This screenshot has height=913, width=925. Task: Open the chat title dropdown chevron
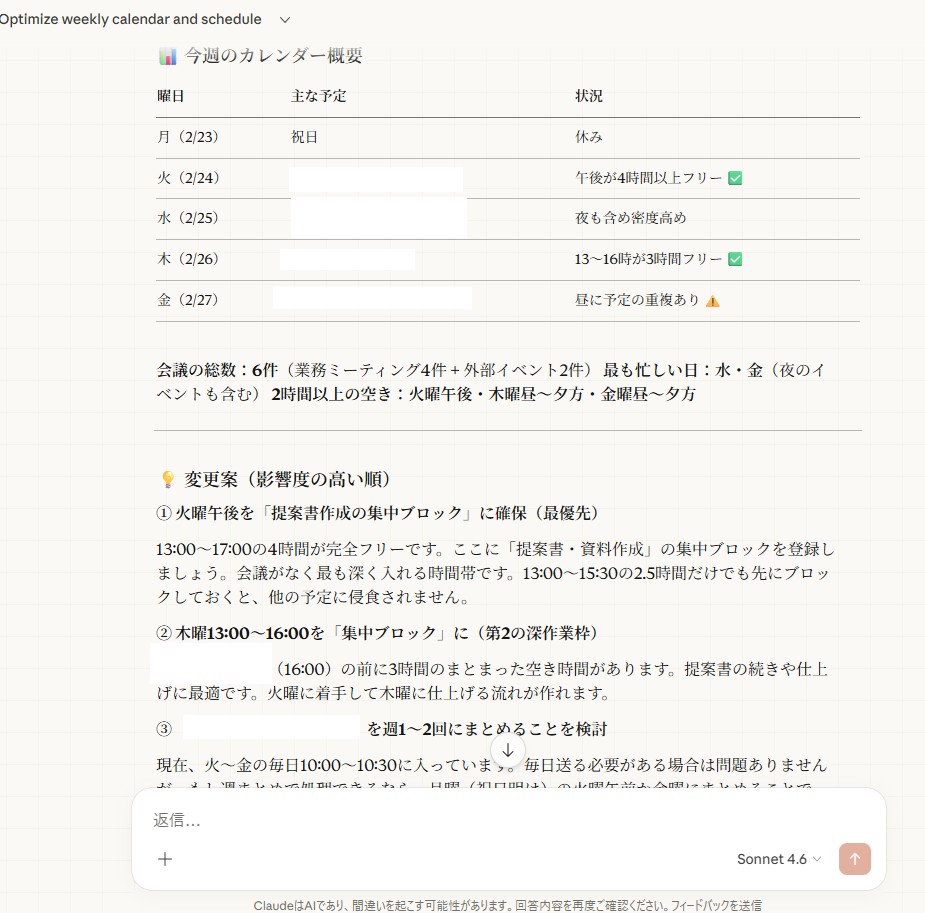pyautogui.click(x=285, y=19)
